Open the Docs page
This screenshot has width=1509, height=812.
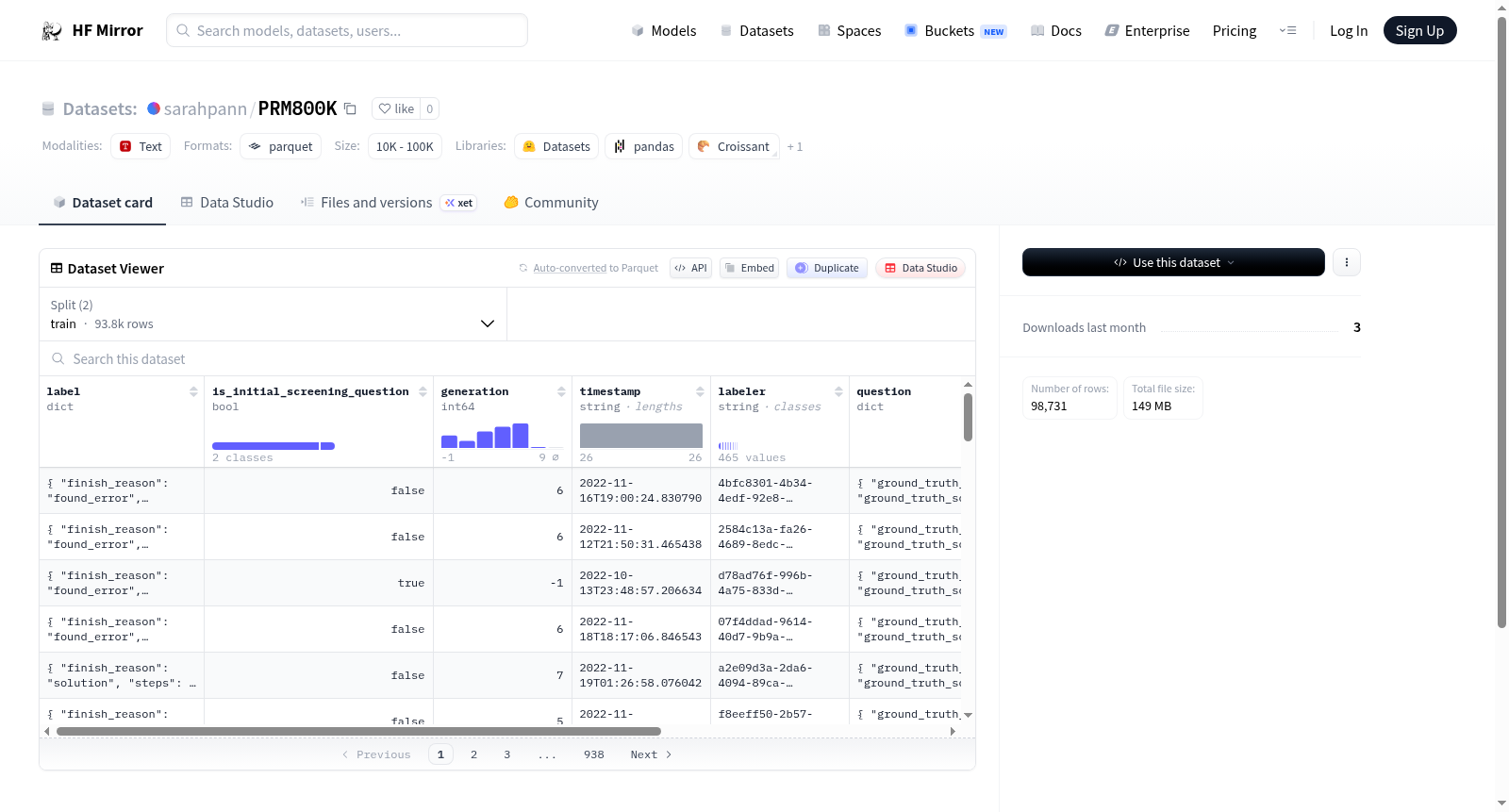[1056, 30]
